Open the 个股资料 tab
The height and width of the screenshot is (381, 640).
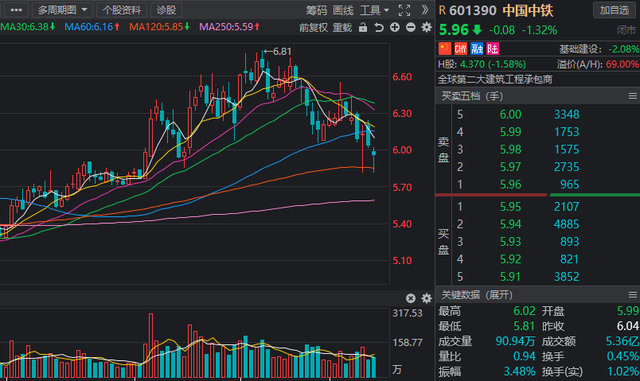point(122,10)
